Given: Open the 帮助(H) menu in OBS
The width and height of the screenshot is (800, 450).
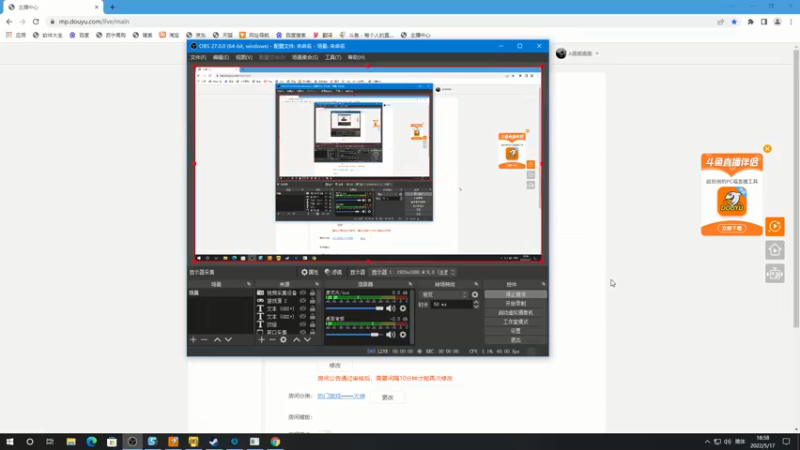Looking at the screenshot, I should tap(356, 58).
